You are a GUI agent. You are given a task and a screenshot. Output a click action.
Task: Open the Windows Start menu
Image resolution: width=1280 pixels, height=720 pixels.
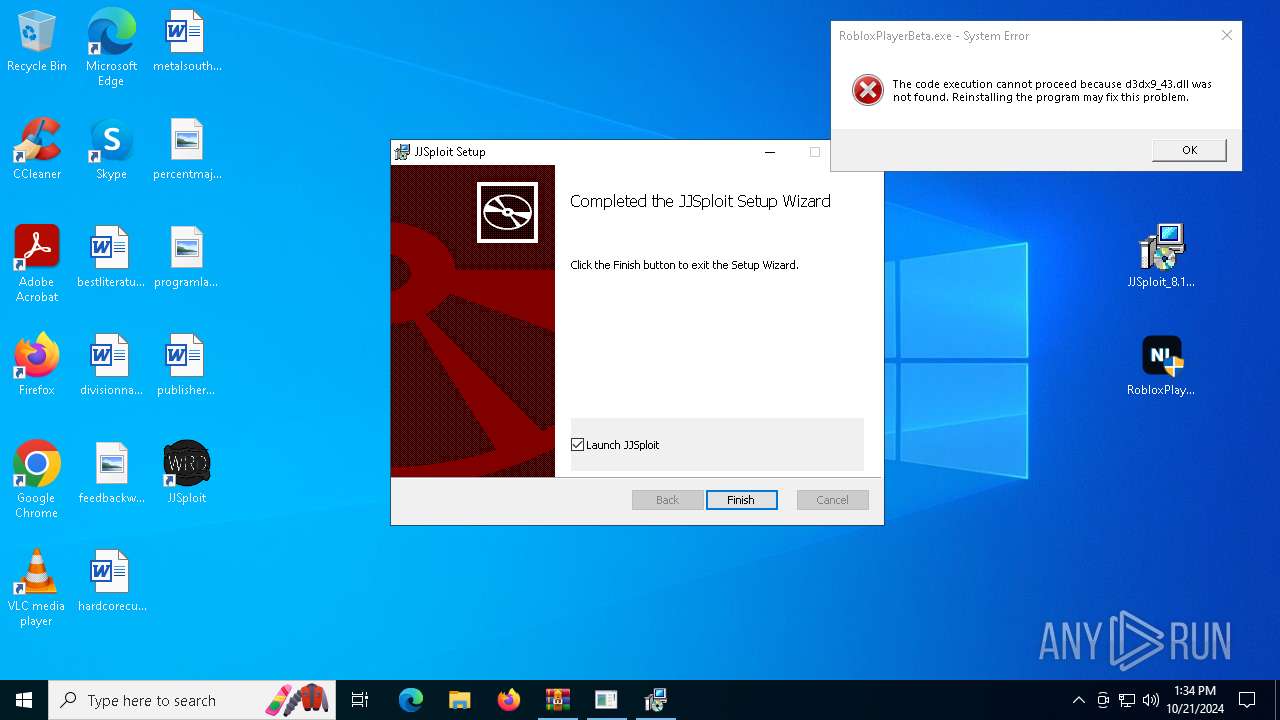click(x=24, y=700)
